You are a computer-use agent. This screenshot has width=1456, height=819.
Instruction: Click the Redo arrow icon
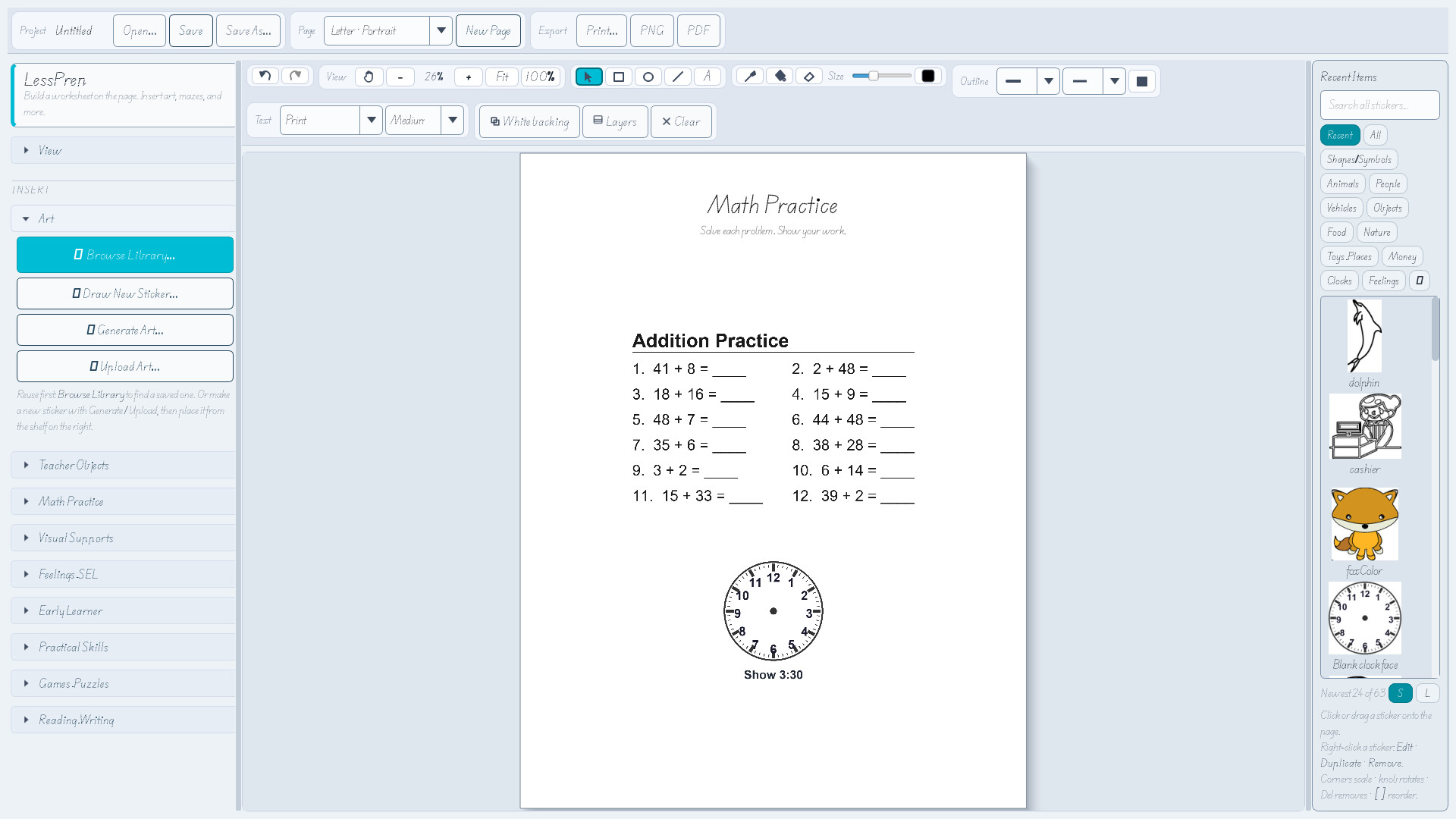296,76
